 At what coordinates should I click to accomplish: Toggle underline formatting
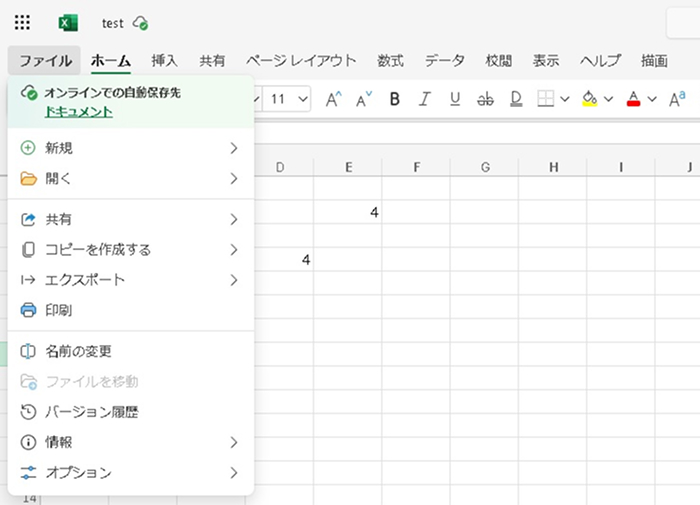coord(455,99)
